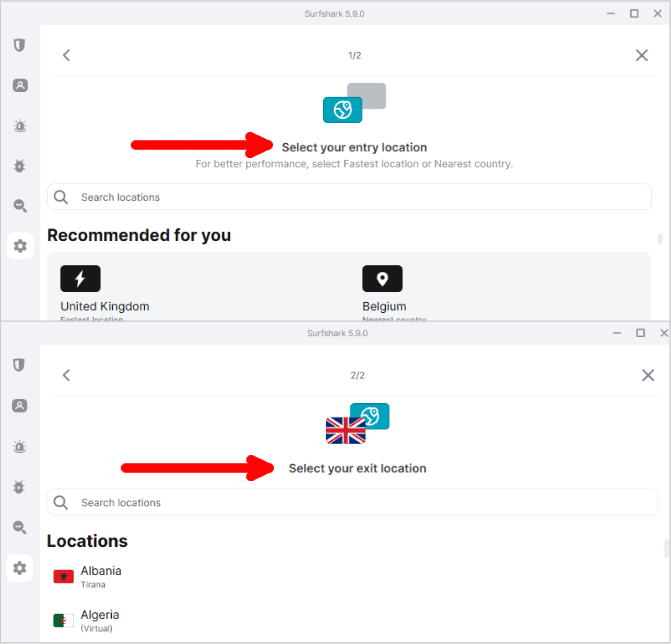Click the scrollbar in the entry location list

(x=660, y=239)
